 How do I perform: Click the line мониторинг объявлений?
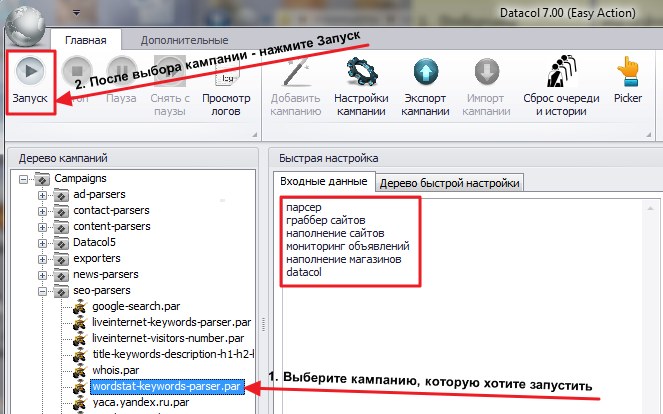click(348, 246)
